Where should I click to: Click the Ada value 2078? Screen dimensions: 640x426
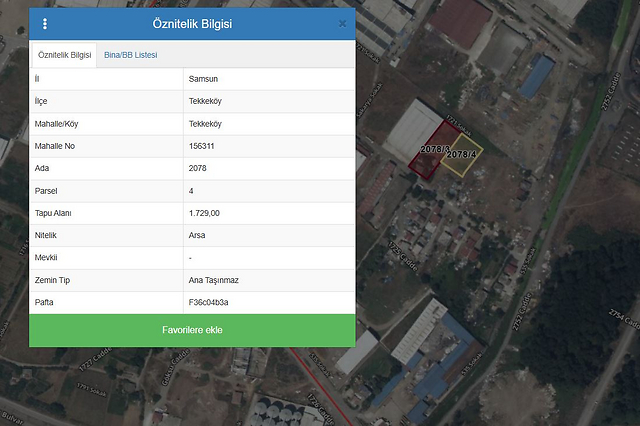[198, 168]
